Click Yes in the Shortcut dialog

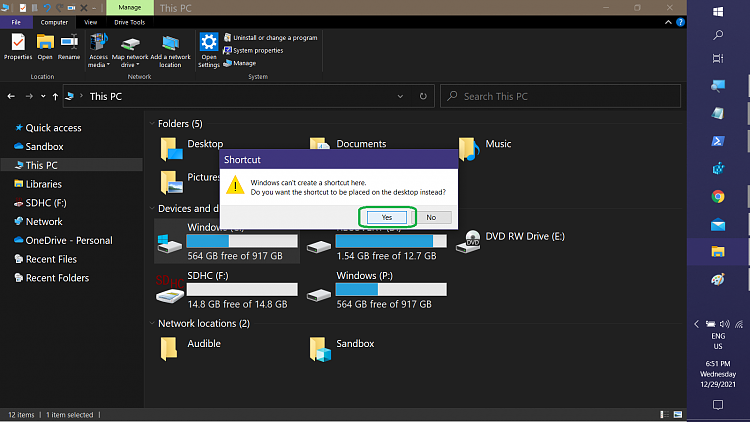(387, 217)
